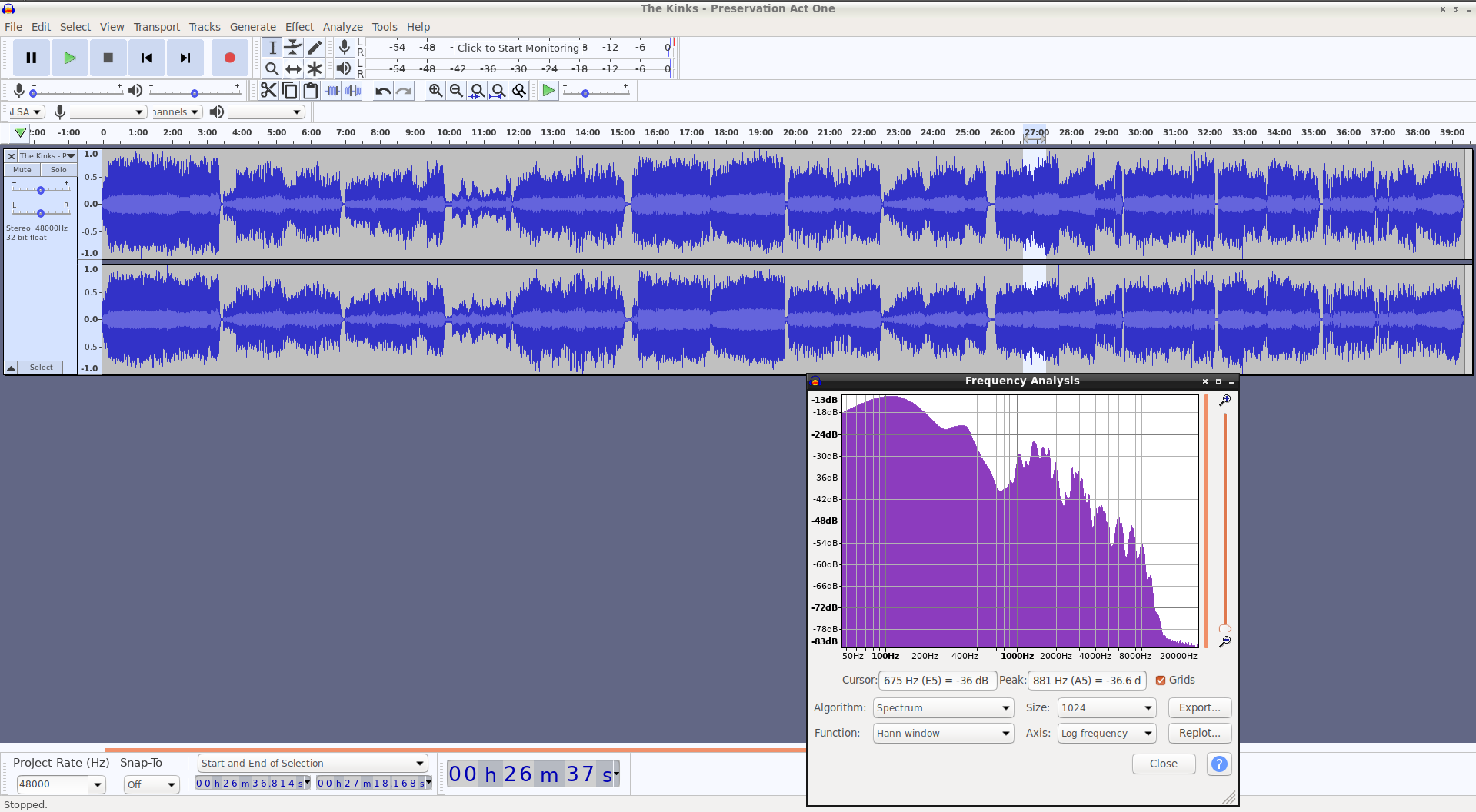The image size is (1476, 812).
Task: Skip to end of project
Action: (185, 58)
